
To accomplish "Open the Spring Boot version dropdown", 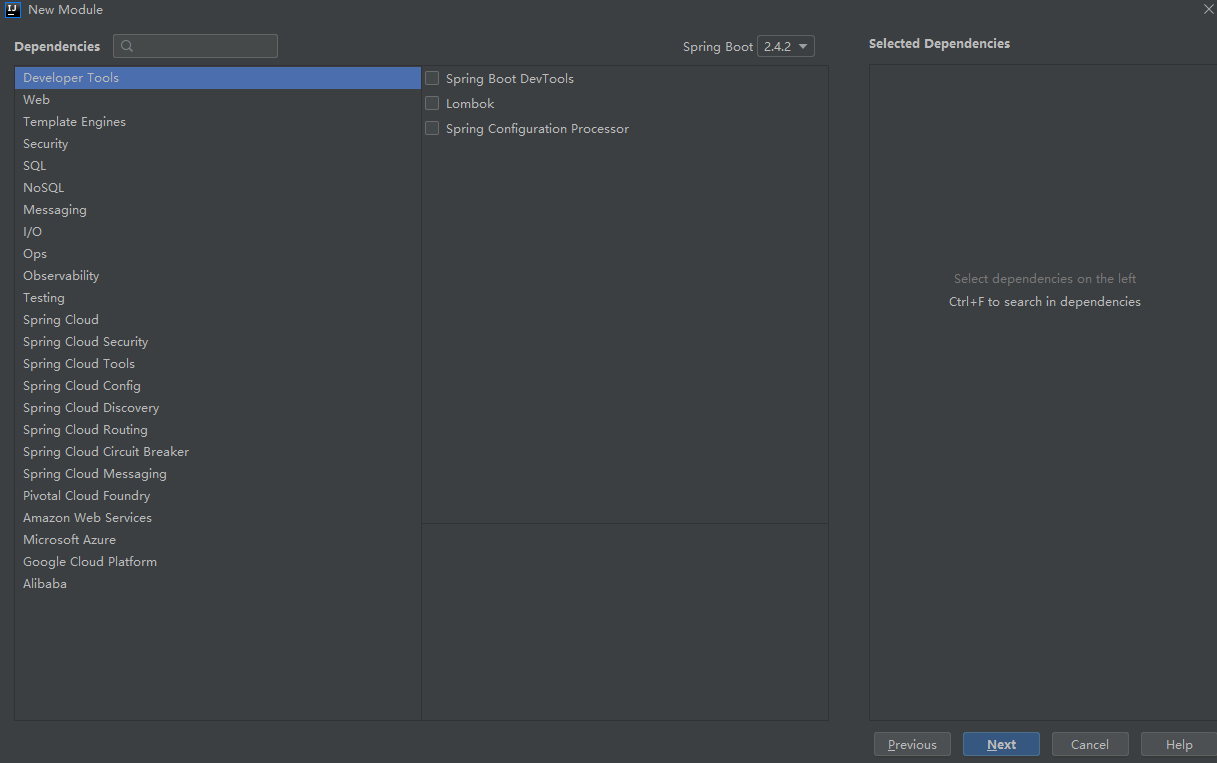I will (786, 46).
